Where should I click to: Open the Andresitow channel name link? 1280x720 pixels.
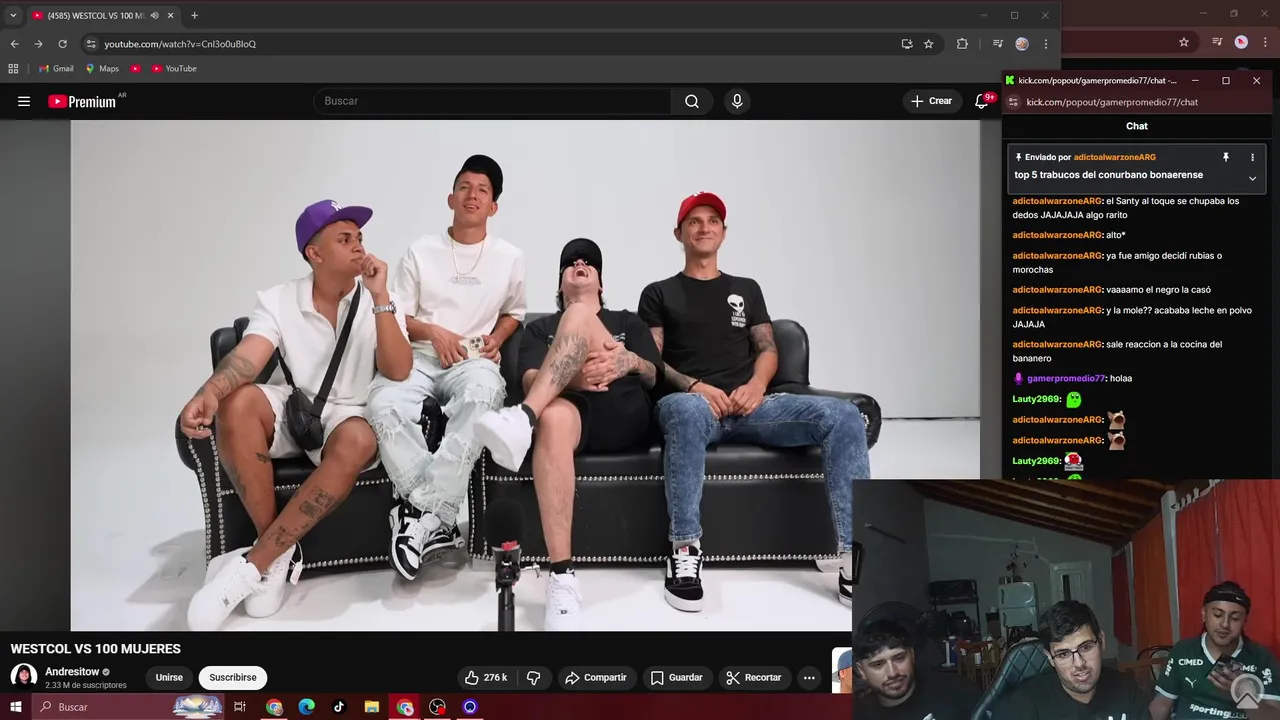click(72, 672)
